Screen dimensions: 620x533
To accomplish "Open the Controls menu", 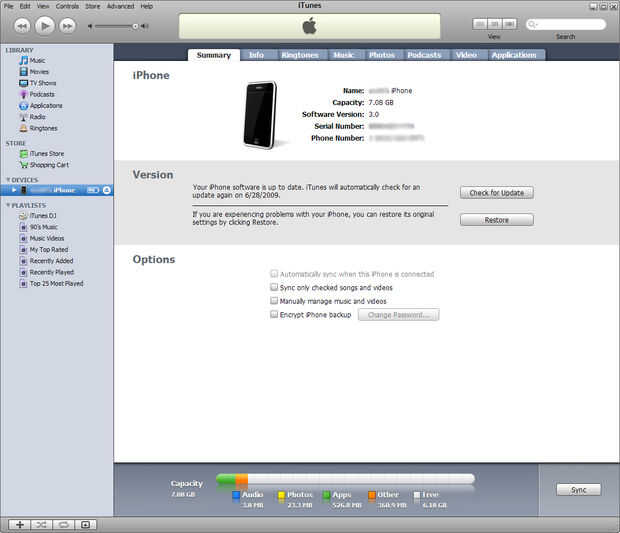I will tap(67, 6).
